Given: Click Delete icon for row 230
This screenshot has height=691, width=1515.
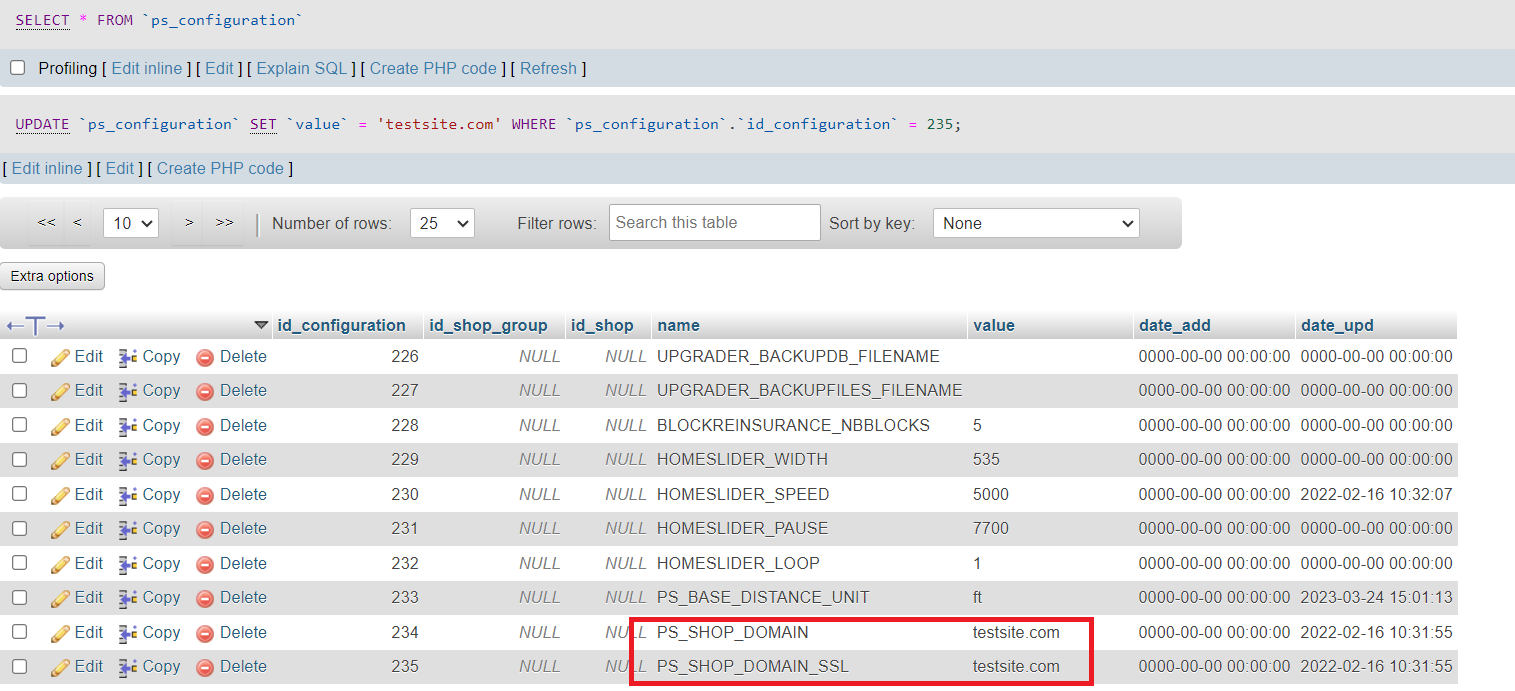Looking at the screenshot, I should click(x=205, y=495).
